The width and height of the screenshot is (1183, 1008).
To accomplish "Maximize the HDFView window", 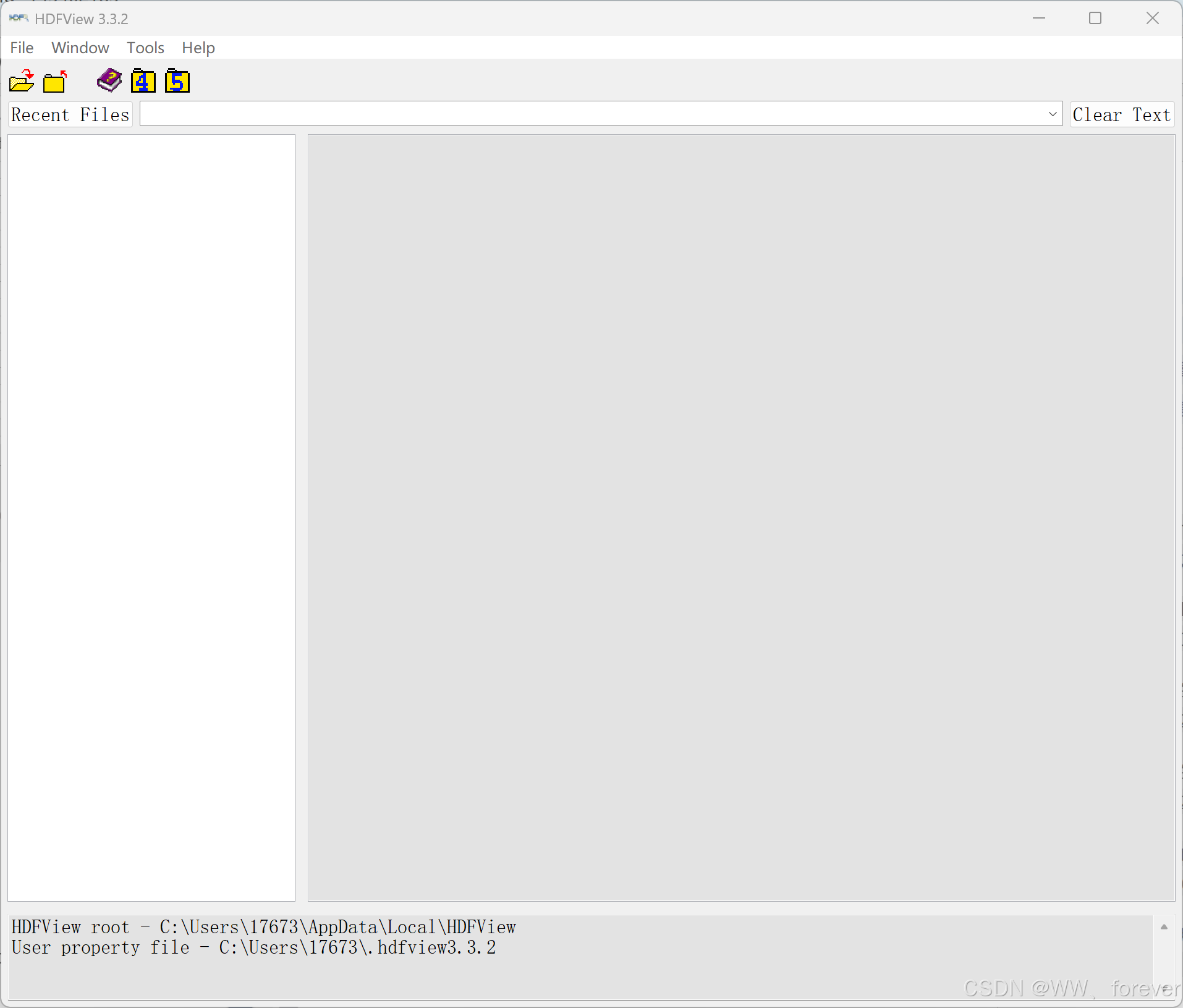I will tap(1095, 19).
